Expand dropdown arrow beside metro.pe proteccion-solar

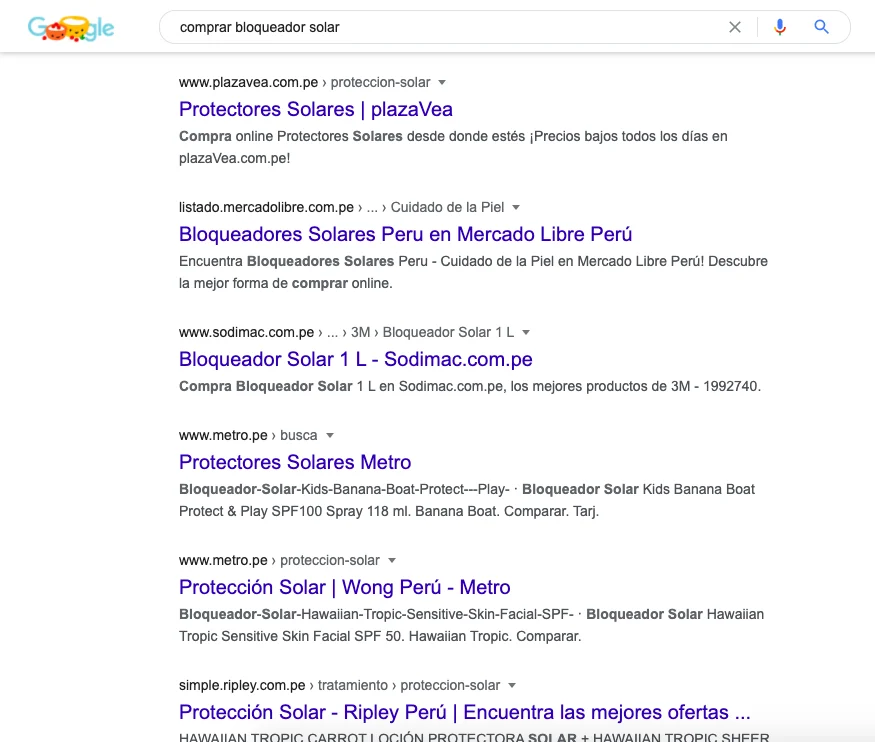pos(392,560)
